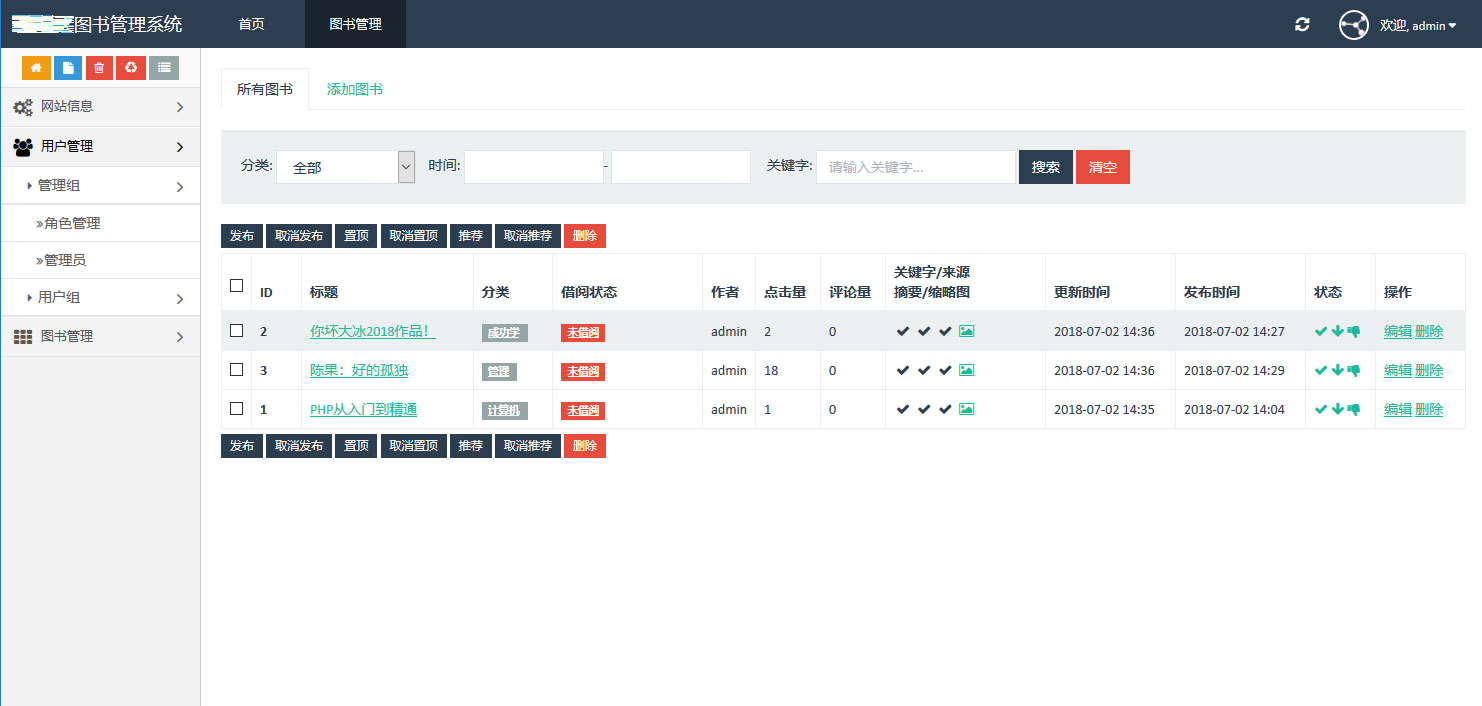Click the blue document icon button
The width and height of the screenshot is (1482, 706).
[68, 68]
